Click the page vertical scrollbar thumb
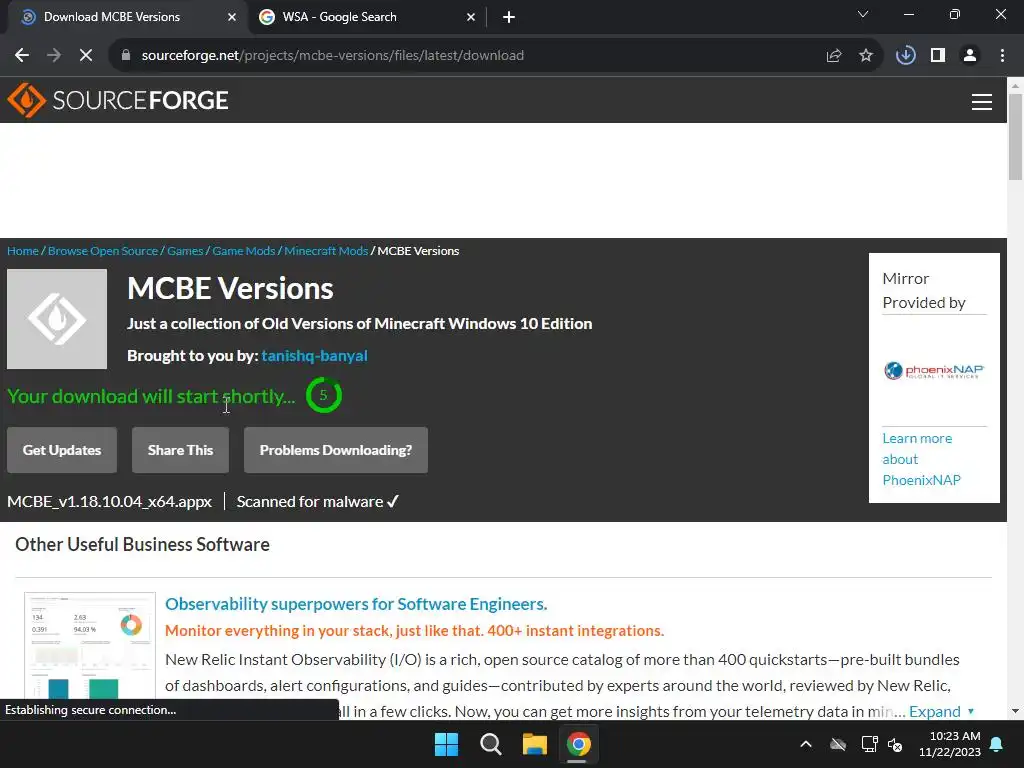The image size is (1024, 768). [x=1015, y=136]
